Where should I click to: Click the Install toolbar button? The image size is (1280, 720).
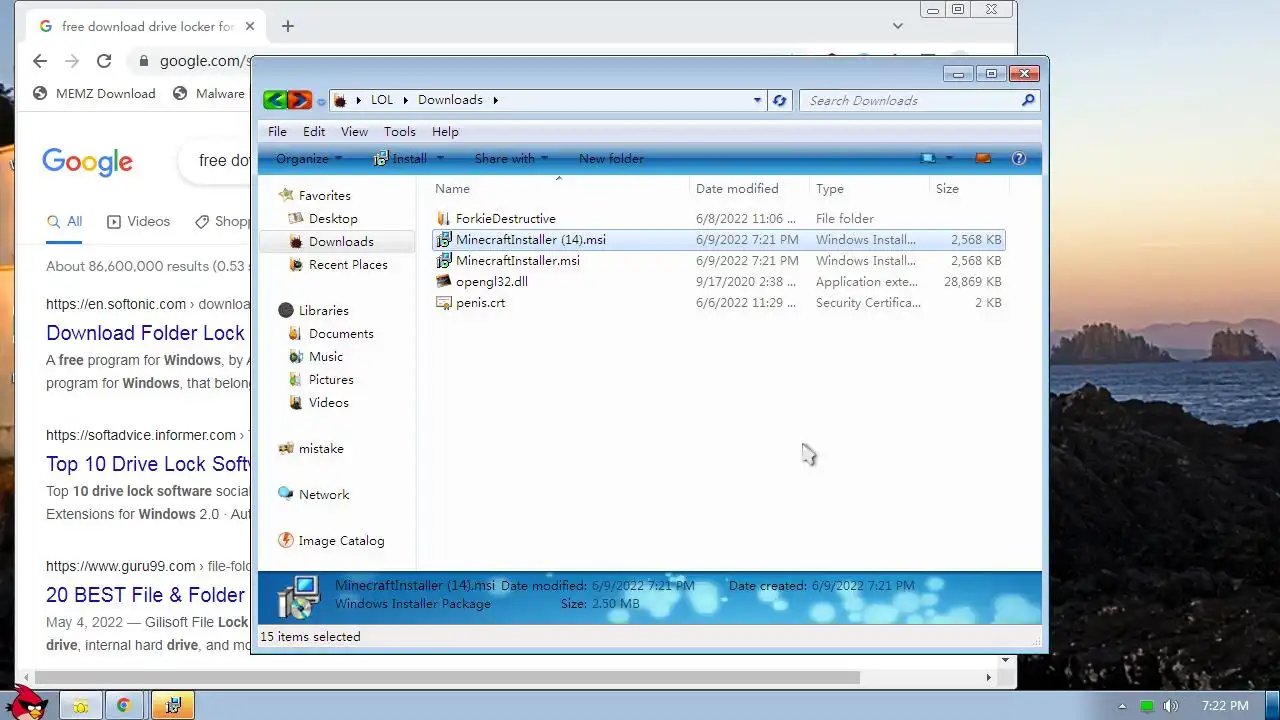click(x=400, y=158)
